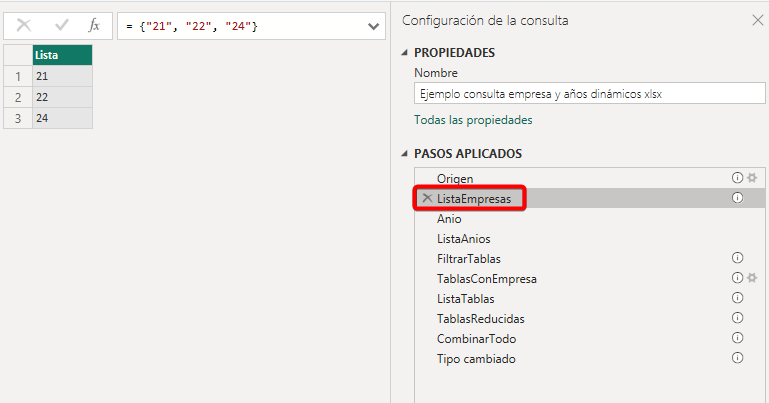
Task: Click info icon for CombinarTodo step
Action: click(x=738, y=338)
